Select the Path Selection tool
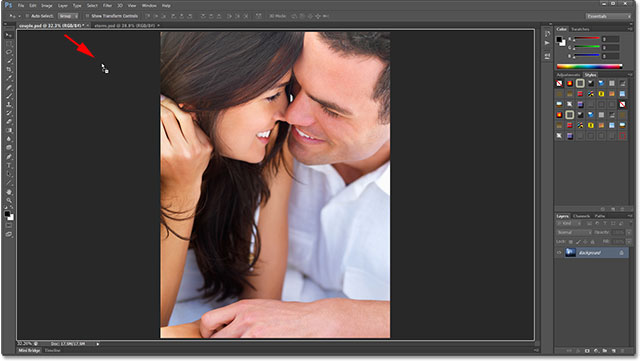 coord(9,174)
